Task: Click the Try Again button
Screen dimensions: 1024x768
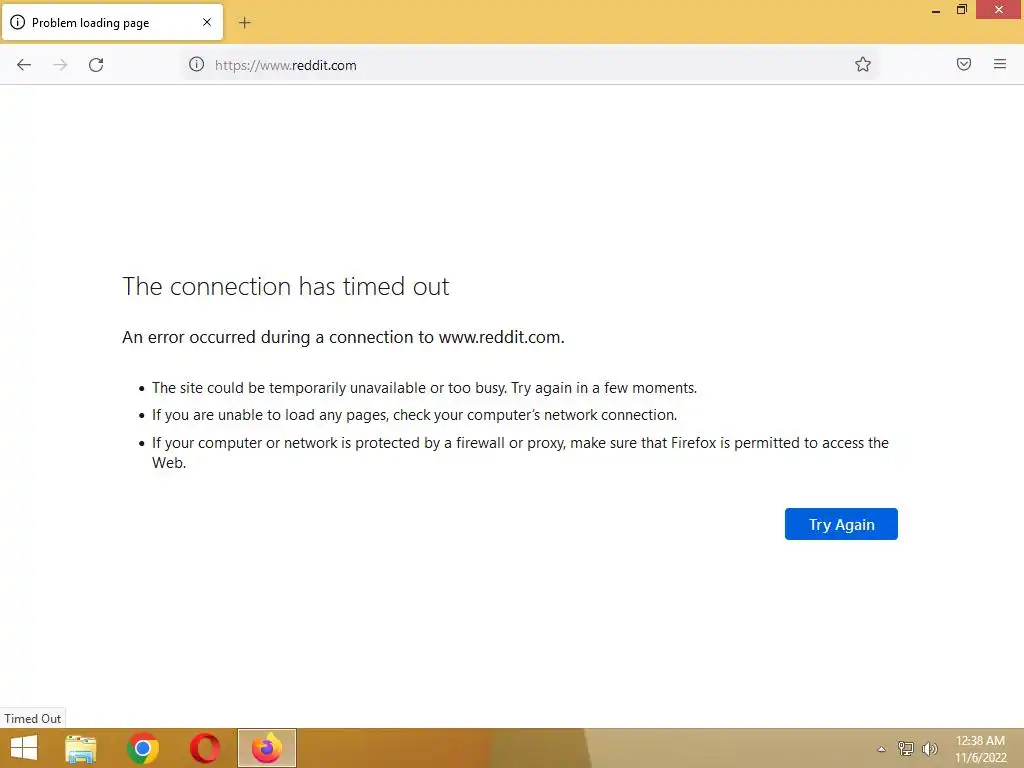Action: click(840, 524)
